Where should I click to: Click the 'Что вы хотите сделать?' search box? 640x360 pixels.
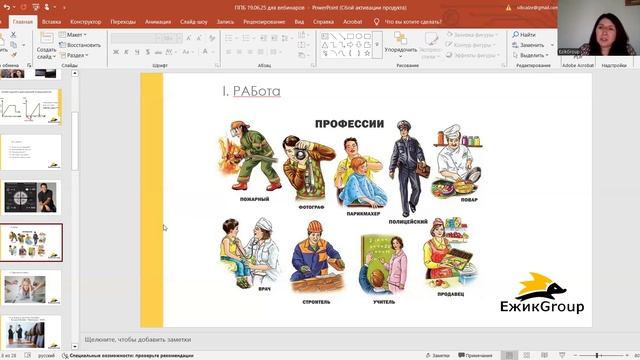pyautogui.click(x=408, y=22)
